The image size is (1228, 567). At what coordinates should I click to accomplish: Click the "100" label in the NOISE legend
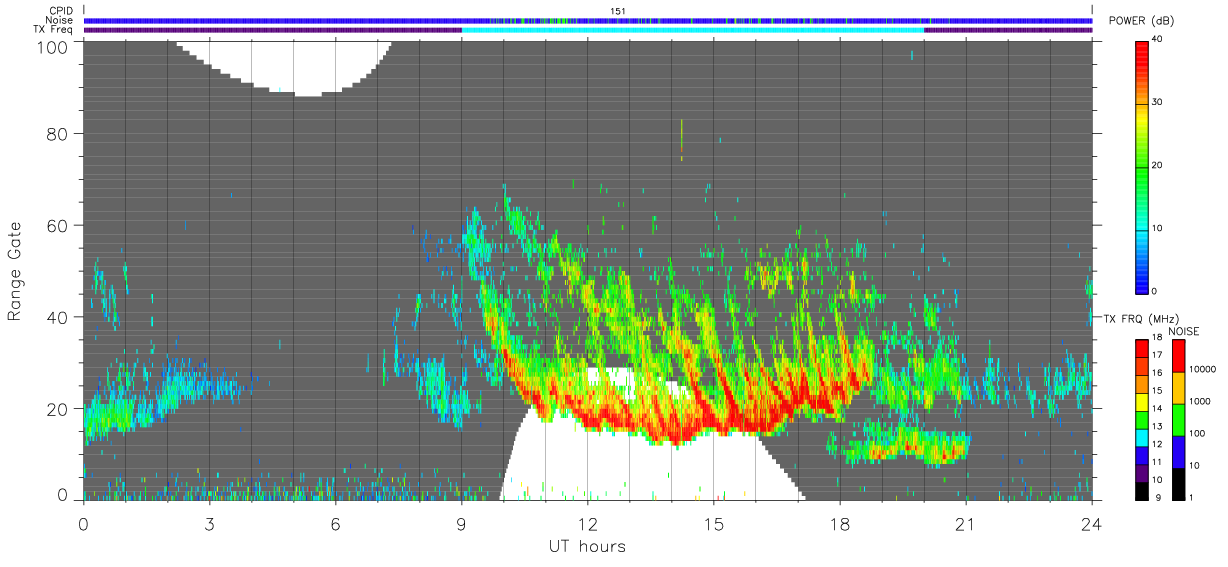(x=1198, y=434)
